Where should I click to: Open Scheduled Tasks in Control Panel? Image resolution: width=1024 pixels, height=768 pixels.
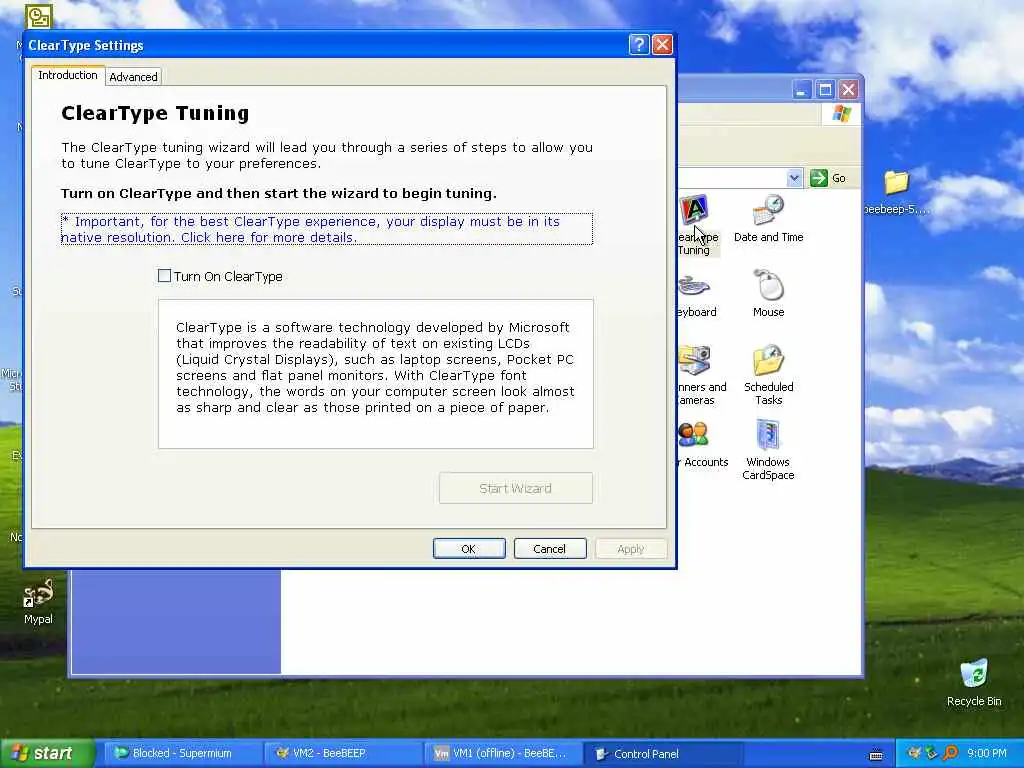coord(769,375)
